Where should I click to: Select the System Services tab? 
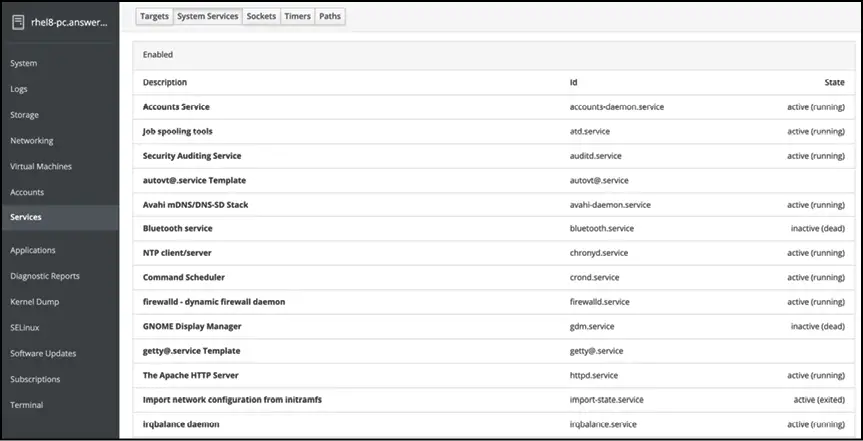(207, 17)
